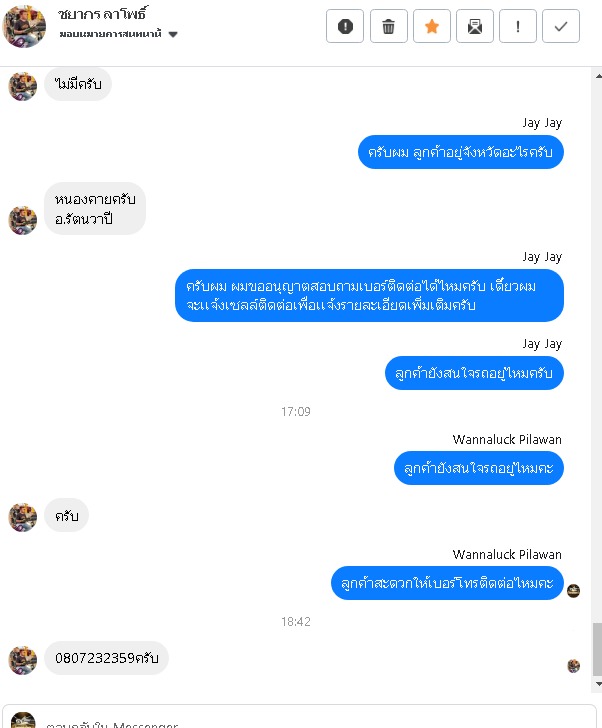
Task: Click the first Jay Jay sender label
Action: click(x=542, y=123)
